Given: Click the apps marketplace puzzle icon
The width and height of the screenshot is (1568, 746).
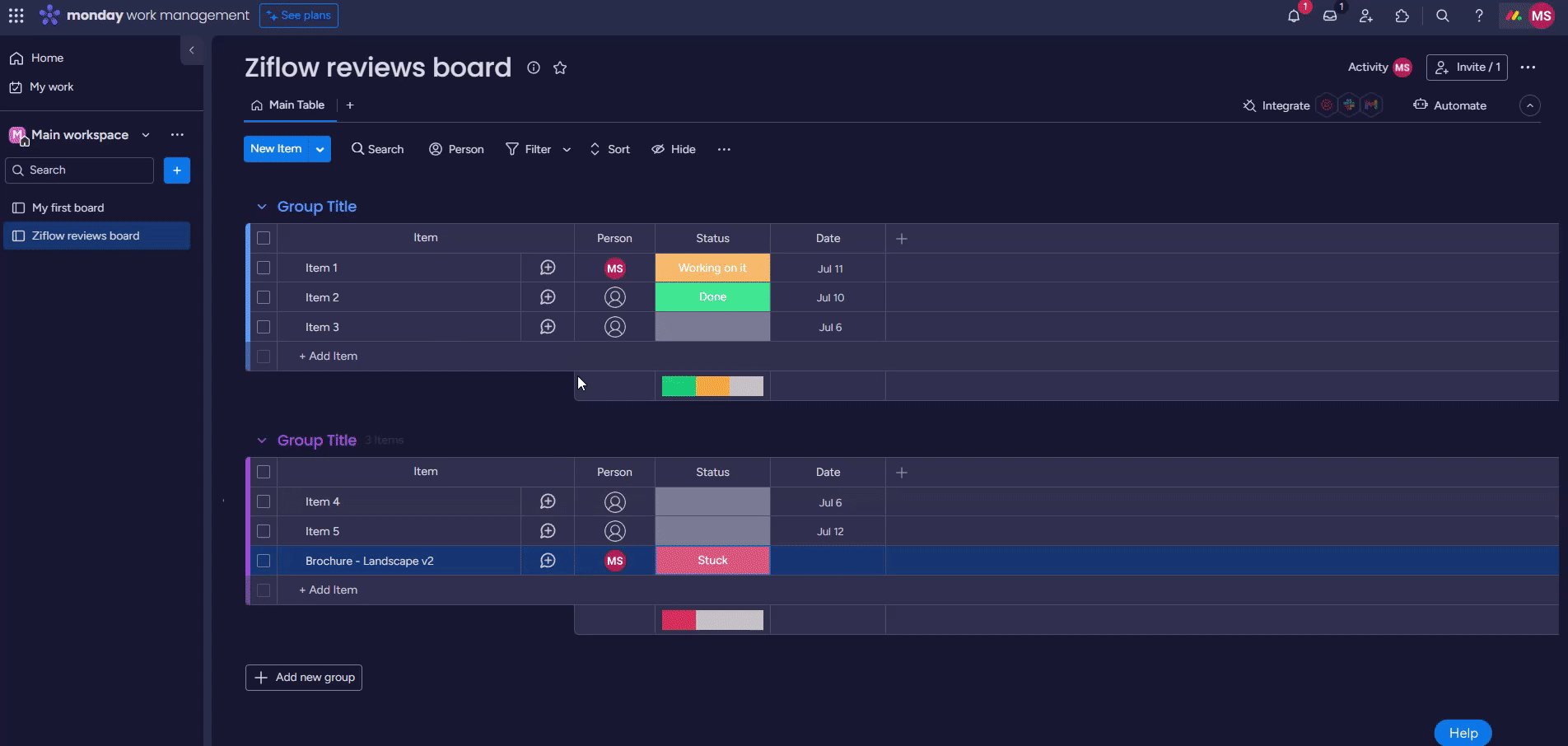Looking at the screenshot, I should 1402,16.
